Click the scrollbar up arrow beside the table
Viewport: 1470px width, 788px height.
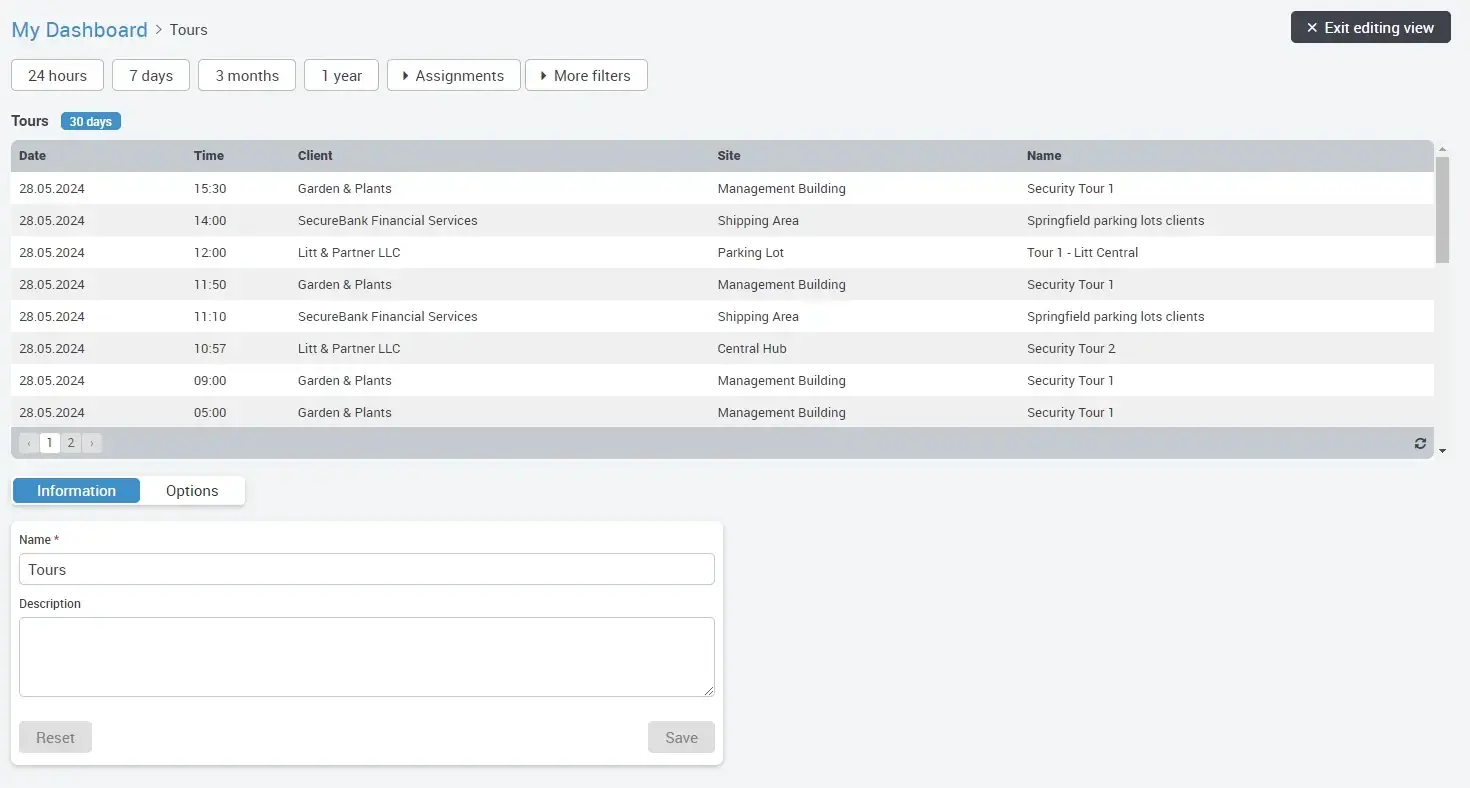coord(1443,147)
